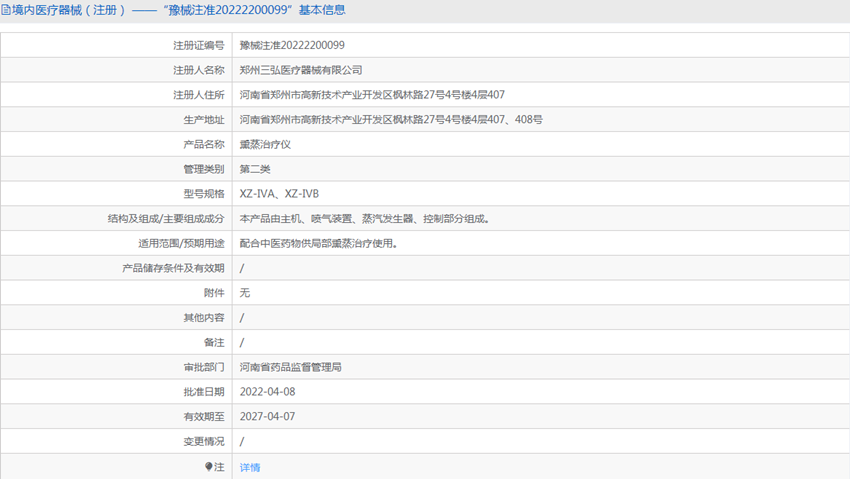The width and height of the screenshot is (850, 479).
Task: Click the 其他内容 label
Action: coord(204,318)
